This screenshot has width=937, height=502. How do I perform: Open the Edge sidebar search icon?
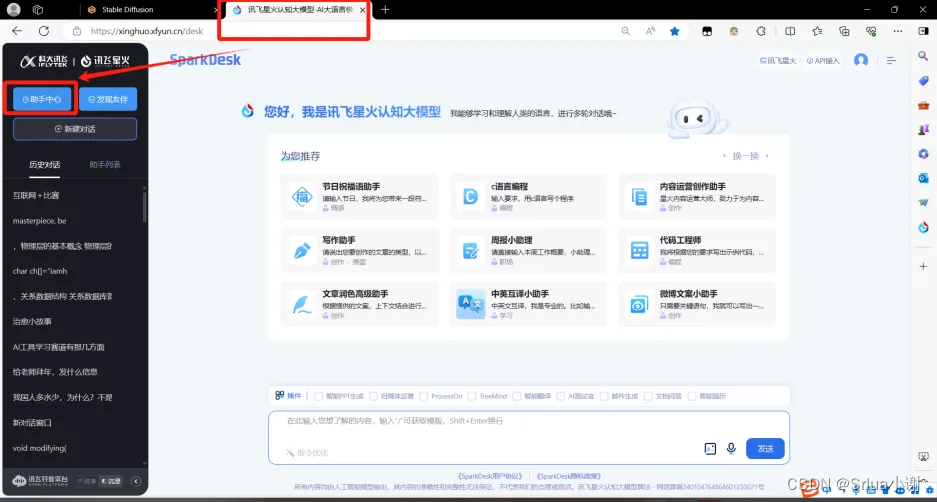(923, 56)
